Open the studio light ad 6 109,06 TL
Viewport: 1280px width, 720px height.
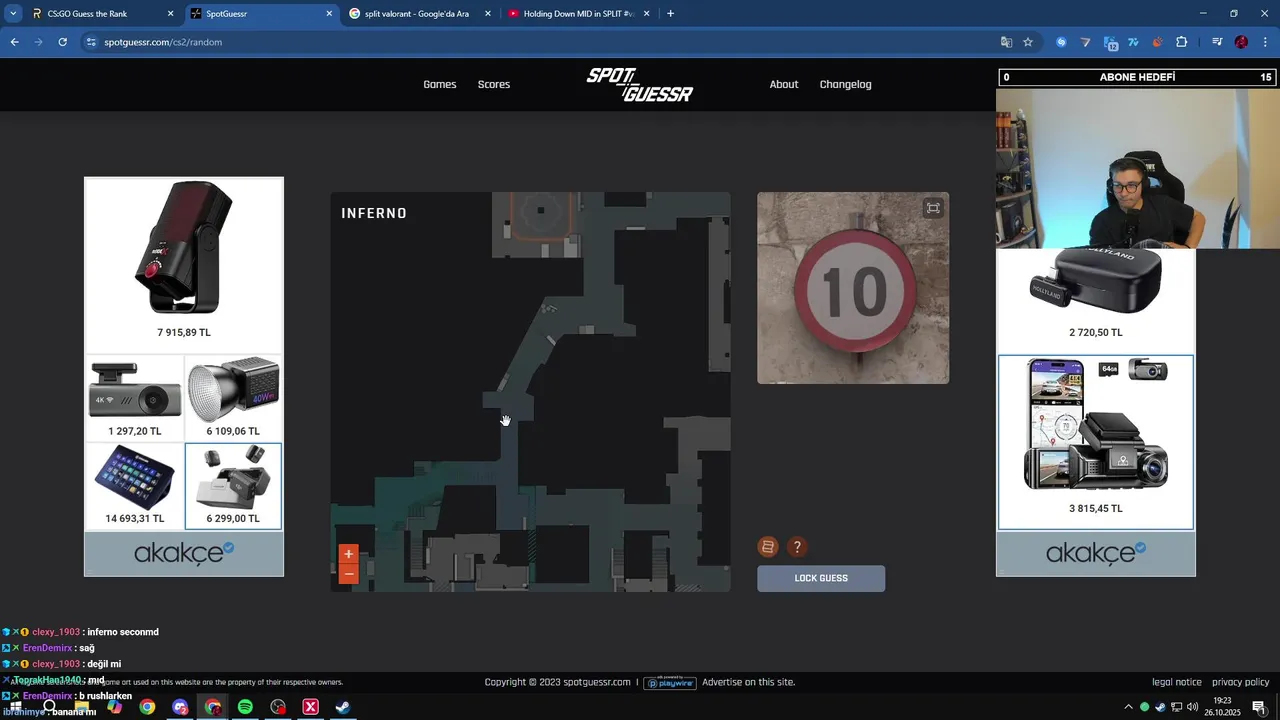pos(233,399)
